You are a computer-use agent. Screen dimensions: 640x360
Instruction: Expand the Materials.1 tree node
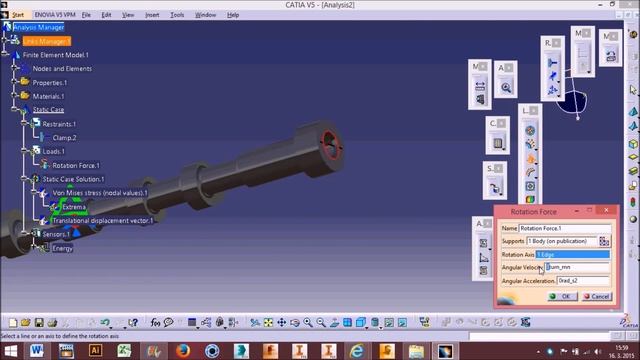coord(15,96)
